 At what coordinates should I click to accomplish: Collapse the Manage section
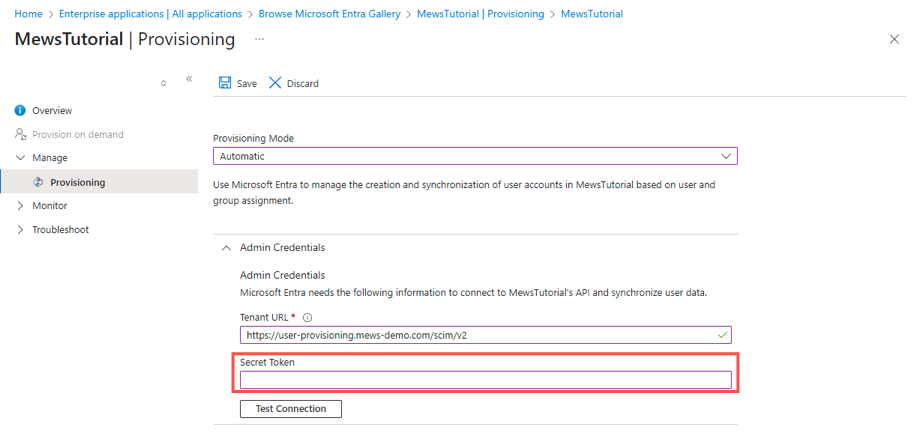[x=21, y=158]
